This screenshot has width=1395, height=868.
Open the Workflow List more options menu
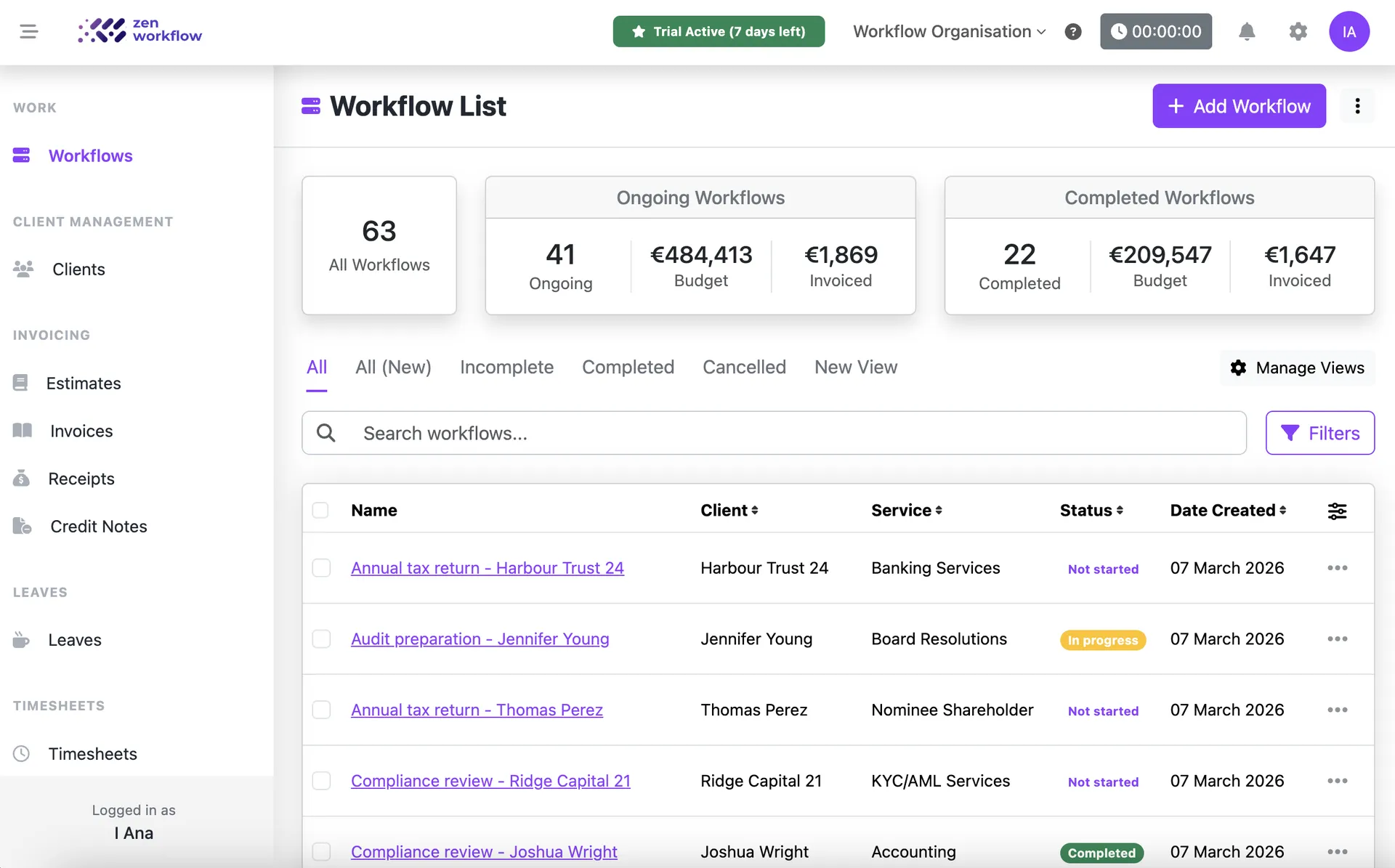point(1357,106)
